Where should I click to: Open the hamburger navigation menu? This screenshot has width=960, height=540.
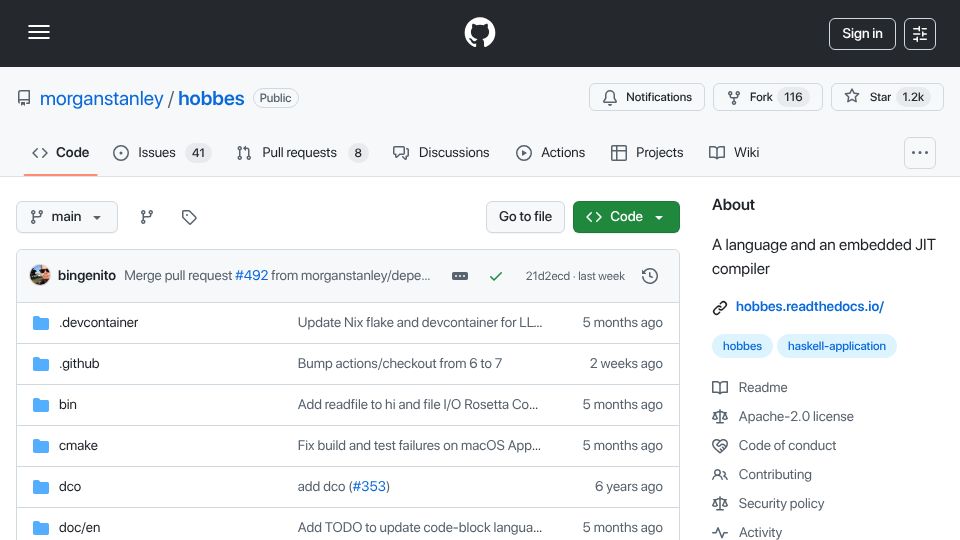pos(39,32)
